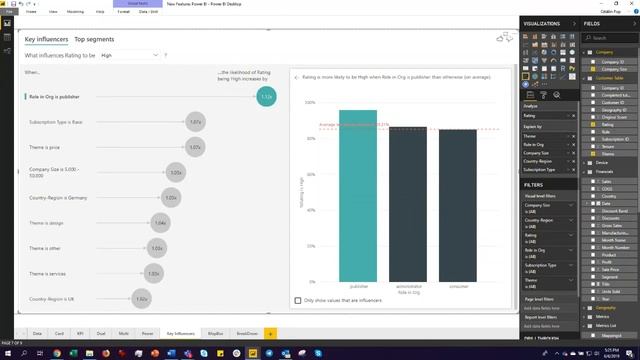The height and width of the screenshot is (360, 640).
Task: Expand the Rating filter card
Action: pyautogui.click(x=571, y=235)
